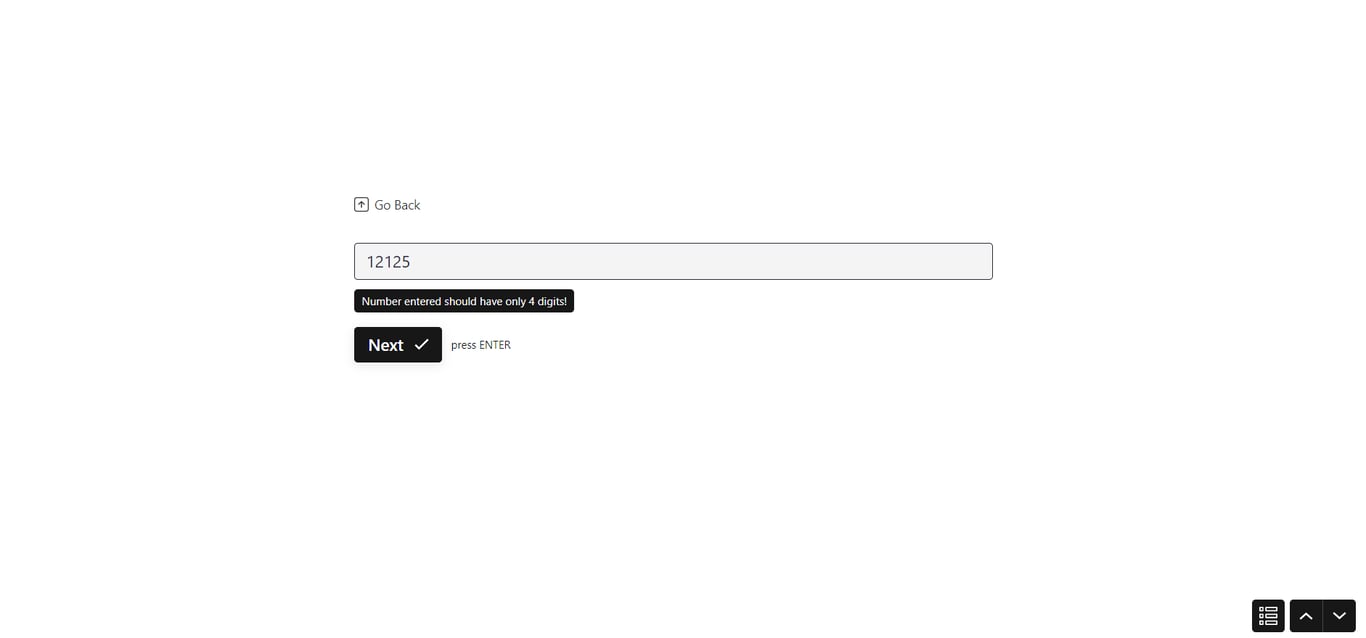Select the word Next on the button
Screen dimensions: 1366x638
pos(386,345)
